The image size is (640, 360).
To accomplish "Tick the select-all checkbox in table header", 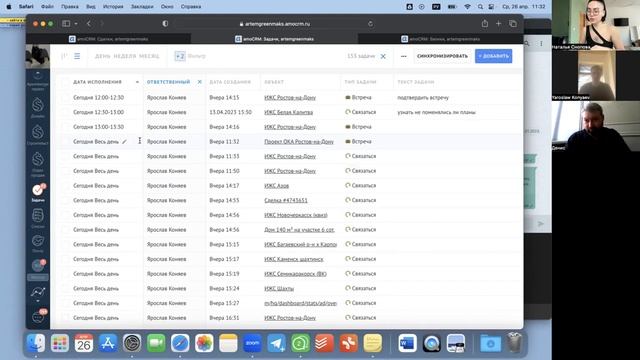I will [x=65, y=82].
